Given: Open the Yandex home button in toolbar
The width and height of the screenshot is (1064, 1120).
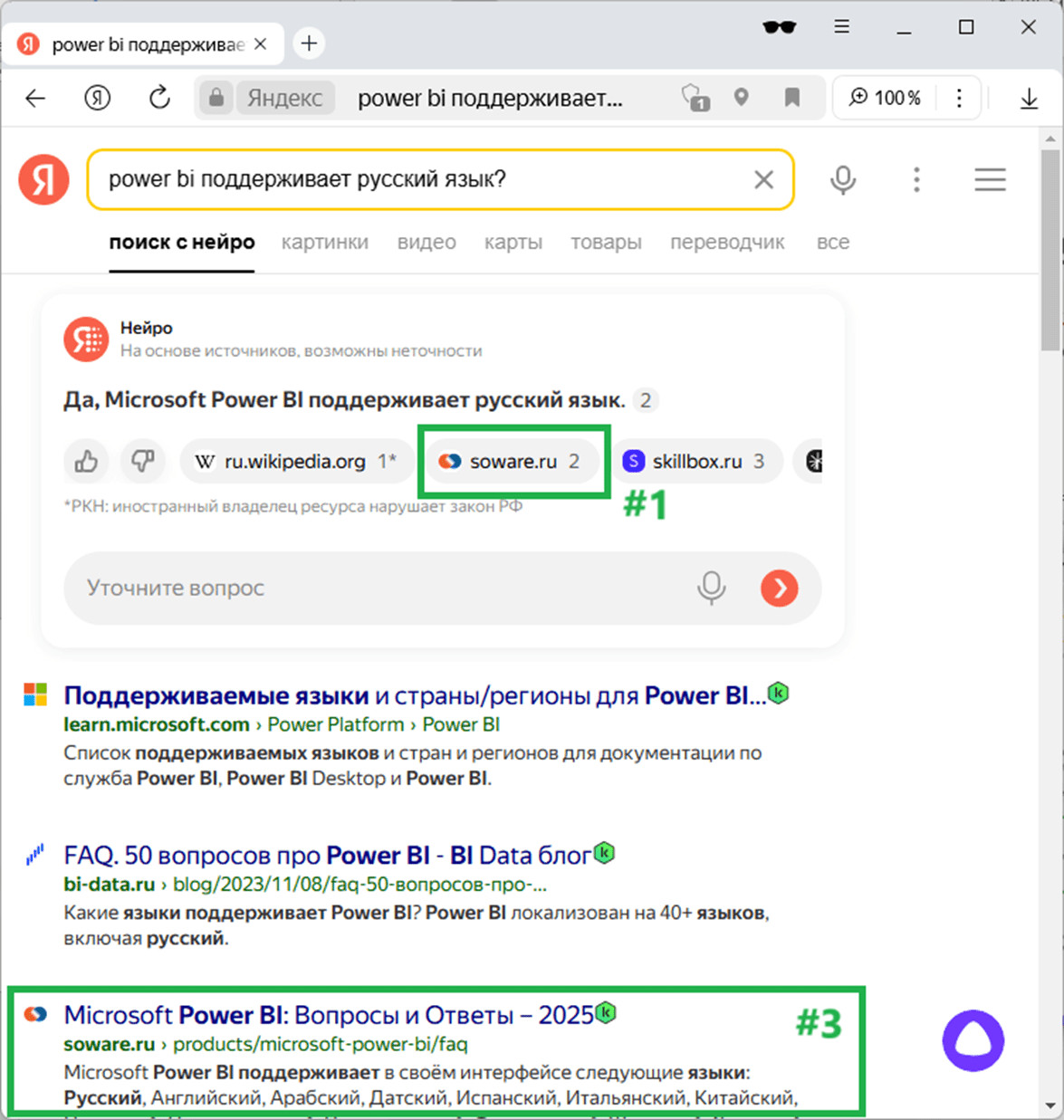Looking at the screenshot, I should tap(97, 98).
